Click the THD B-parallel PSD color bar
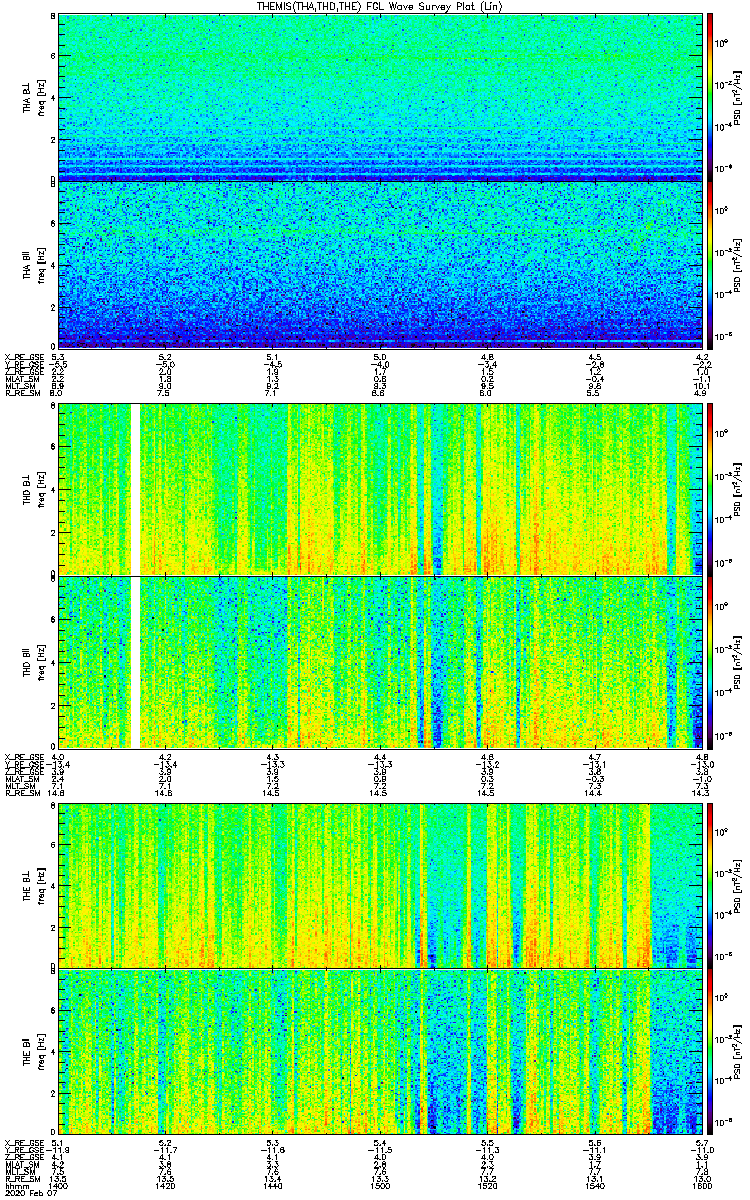Screen dimensions: 750x1200 click(x=711, y=662)
